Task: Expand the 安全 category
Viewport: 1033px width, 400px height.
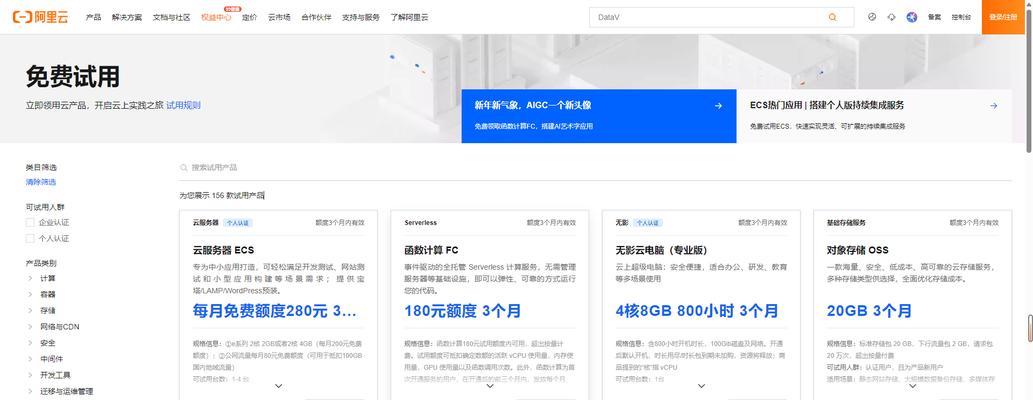Action: (30, 343)
